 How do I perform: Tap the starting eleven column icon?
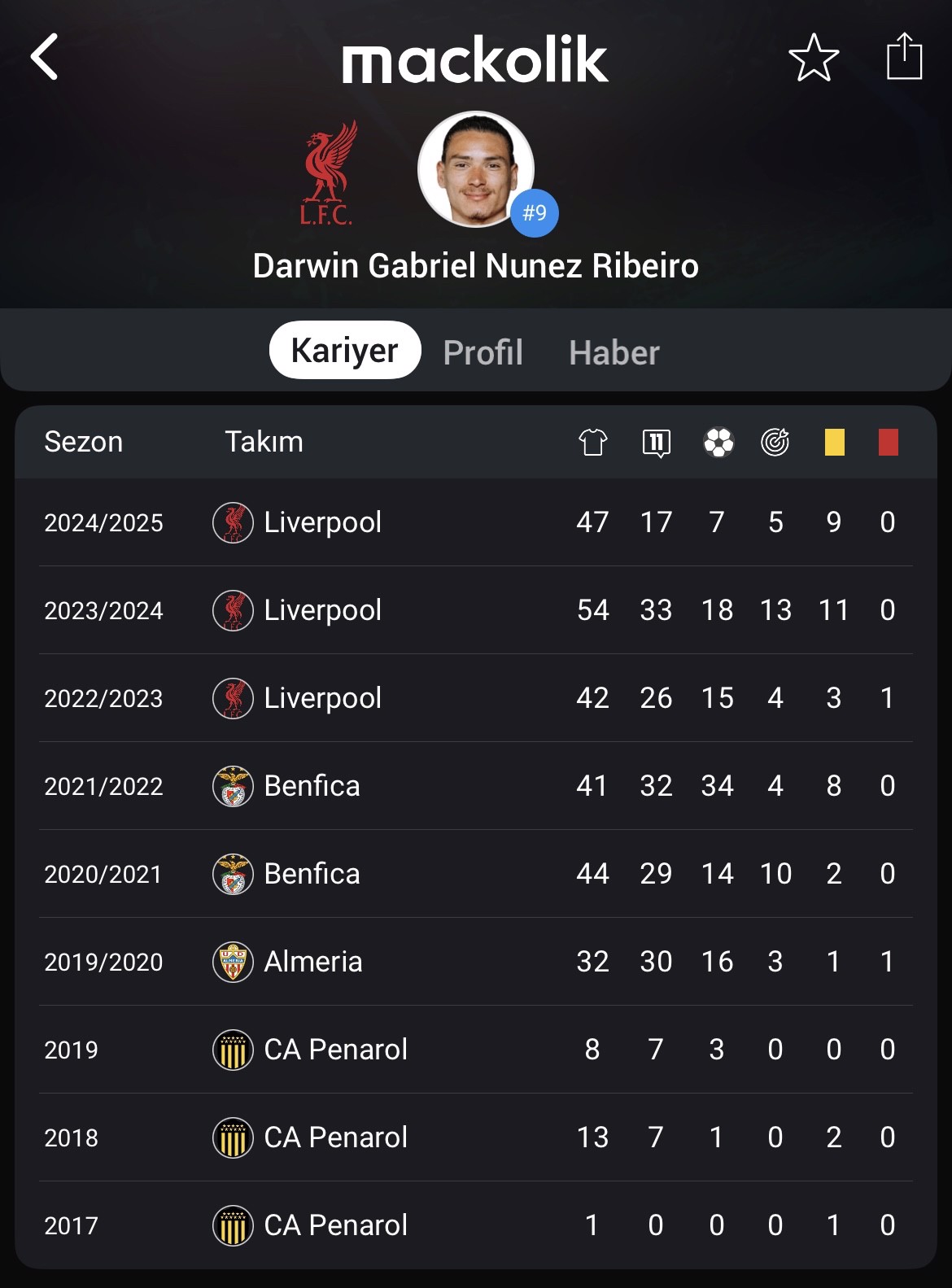(657, 443)
